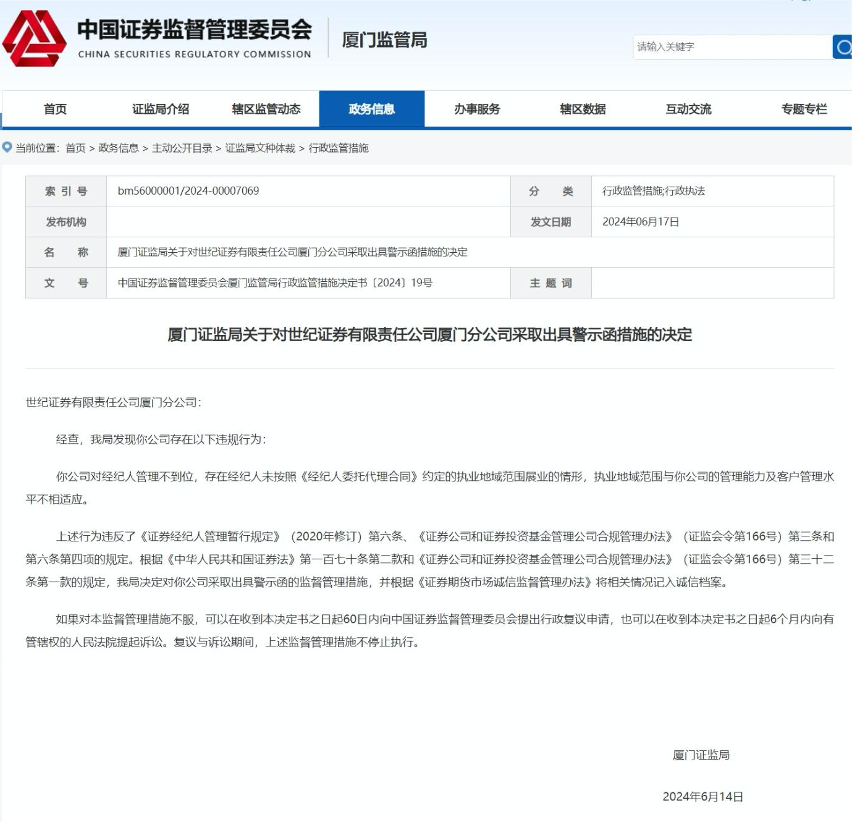This screenshot has width=852, height=822.
Task: Open the 辖区监管动态 navigation tab
Action: pos(266,109)
